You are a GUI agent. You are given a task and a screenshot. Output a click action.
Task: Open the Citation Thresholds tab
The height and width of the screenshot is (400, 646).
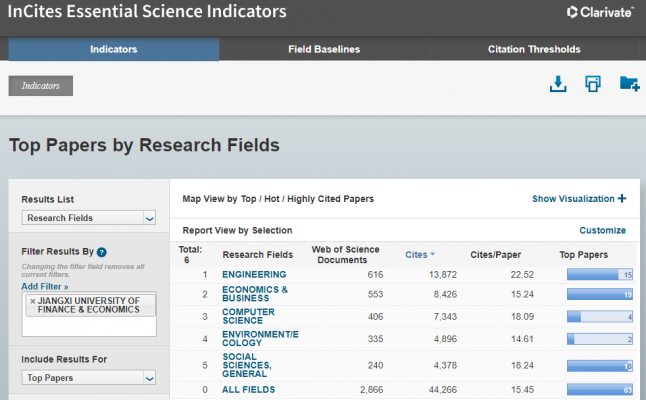click(x=534, y=49)
